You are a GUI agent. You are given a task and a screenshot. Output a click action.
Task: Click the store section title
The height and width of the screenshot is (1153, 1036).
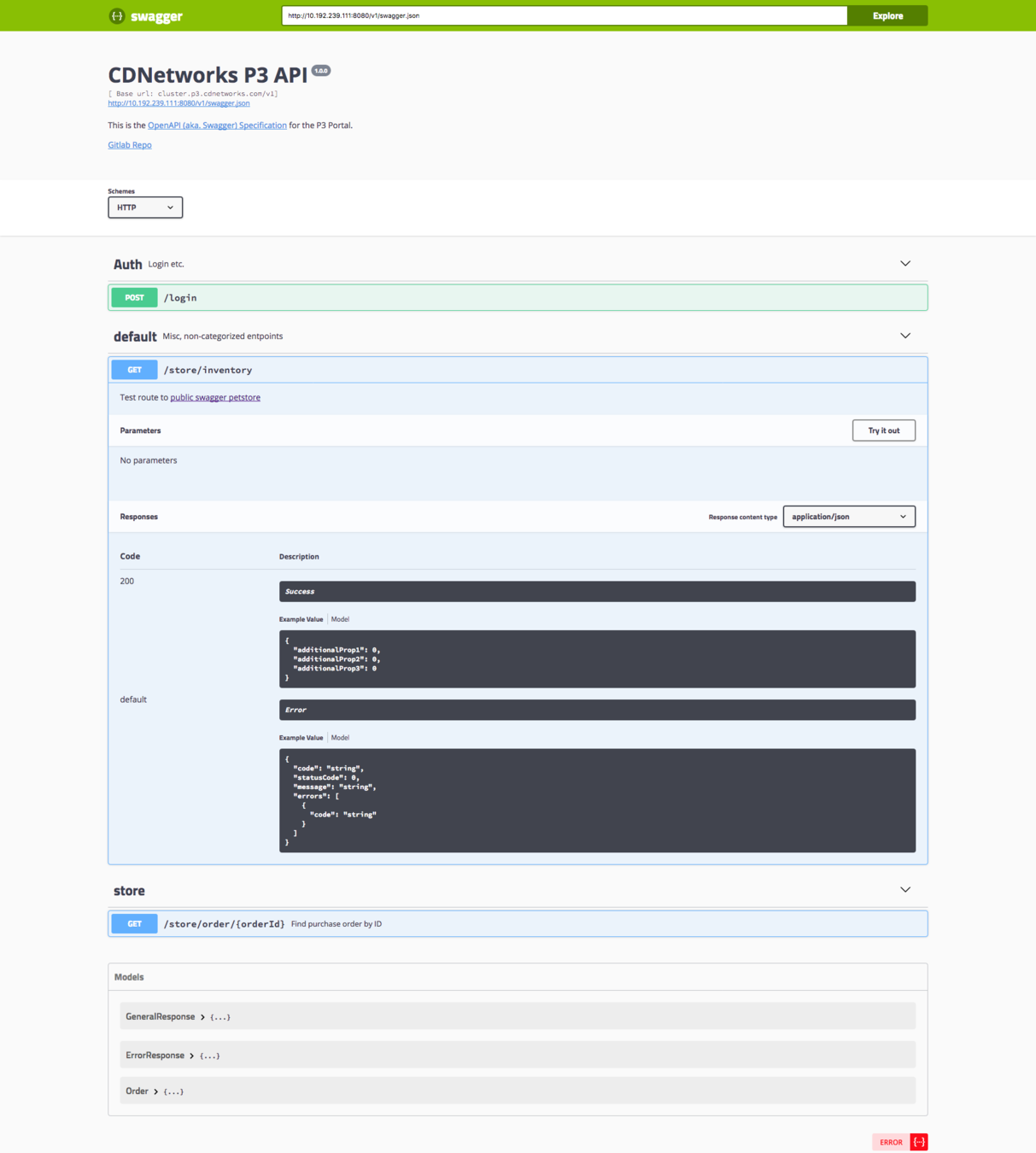pos(129,891)
